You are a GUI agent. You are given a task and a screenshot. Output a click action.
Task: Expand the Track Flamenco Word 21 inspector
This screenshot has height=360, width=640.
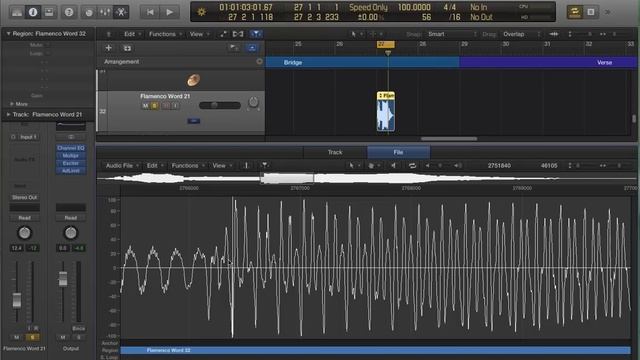coord(8,114)
